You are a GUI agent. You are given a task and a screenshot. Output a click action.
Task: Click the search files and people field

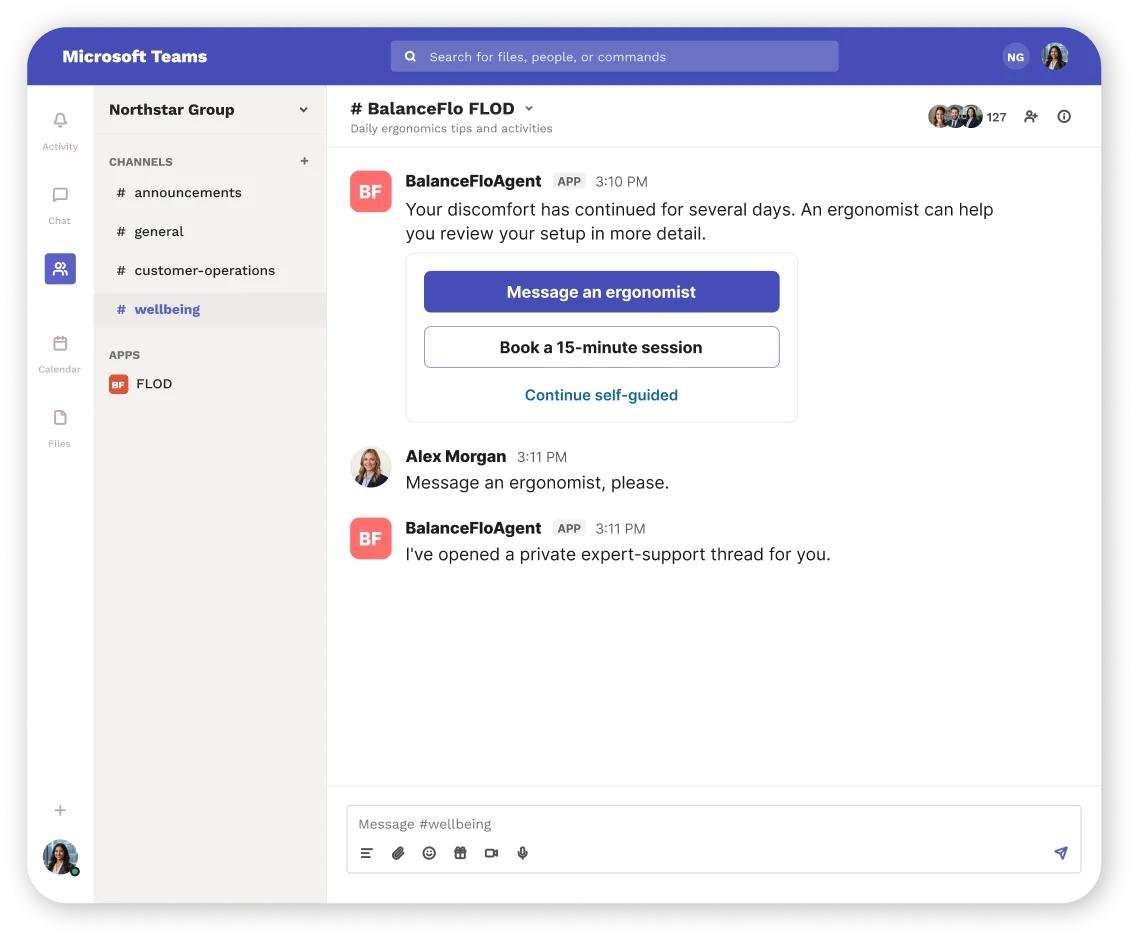point(614,57)
